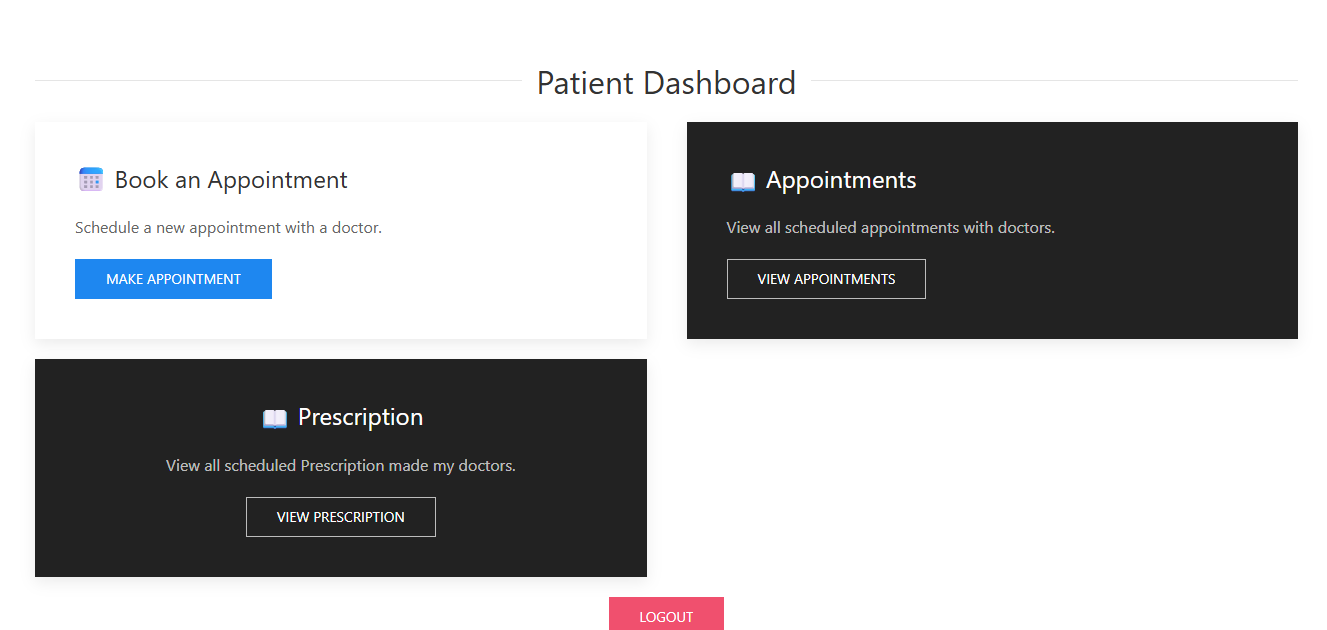The width and height of the screenshot is (1327, 630).
Task: Click the divider line left of Patient Dashboard
Action: point(278,80)
